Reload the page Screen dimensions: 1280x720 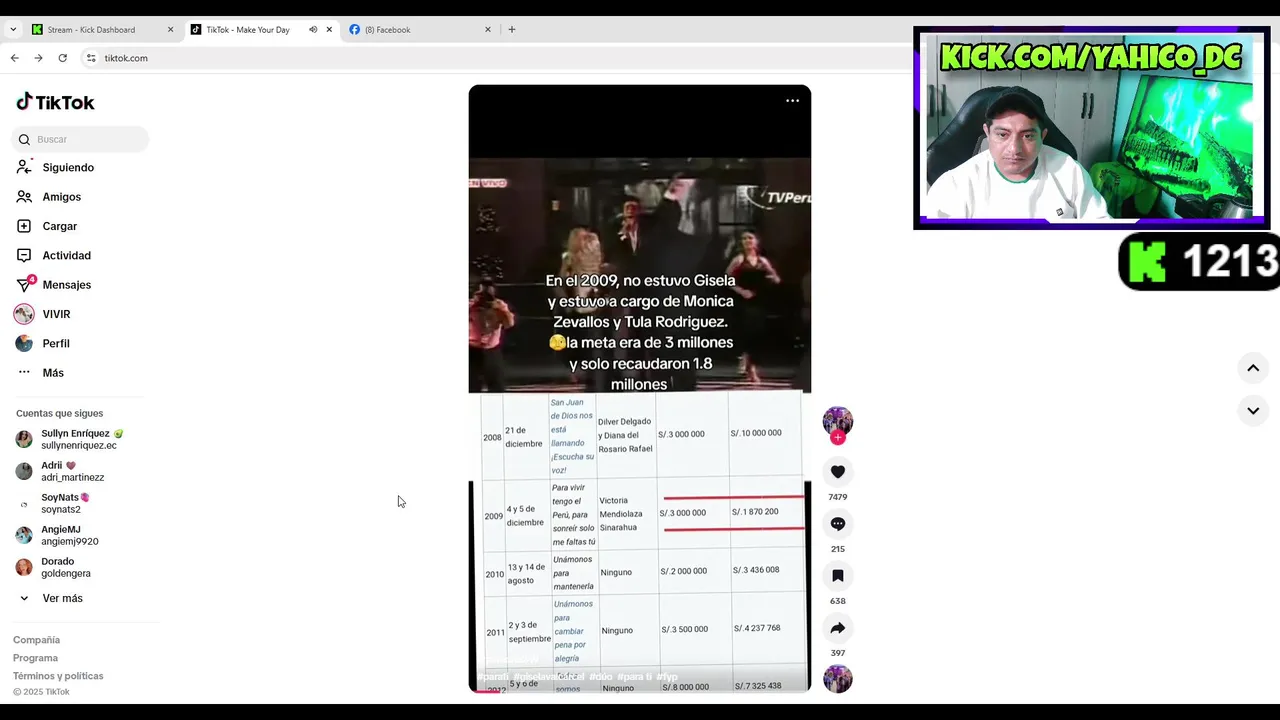tap(62, 58)
